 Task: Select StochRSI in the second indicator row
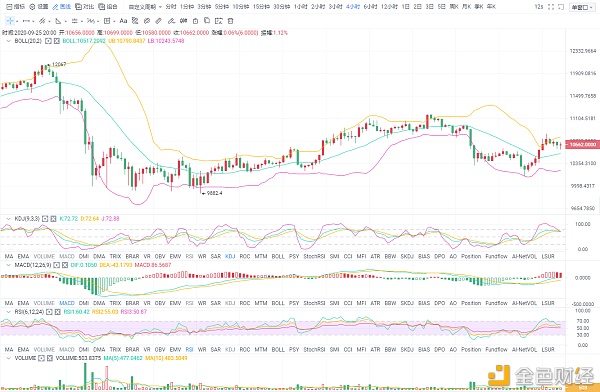(314, 303)
